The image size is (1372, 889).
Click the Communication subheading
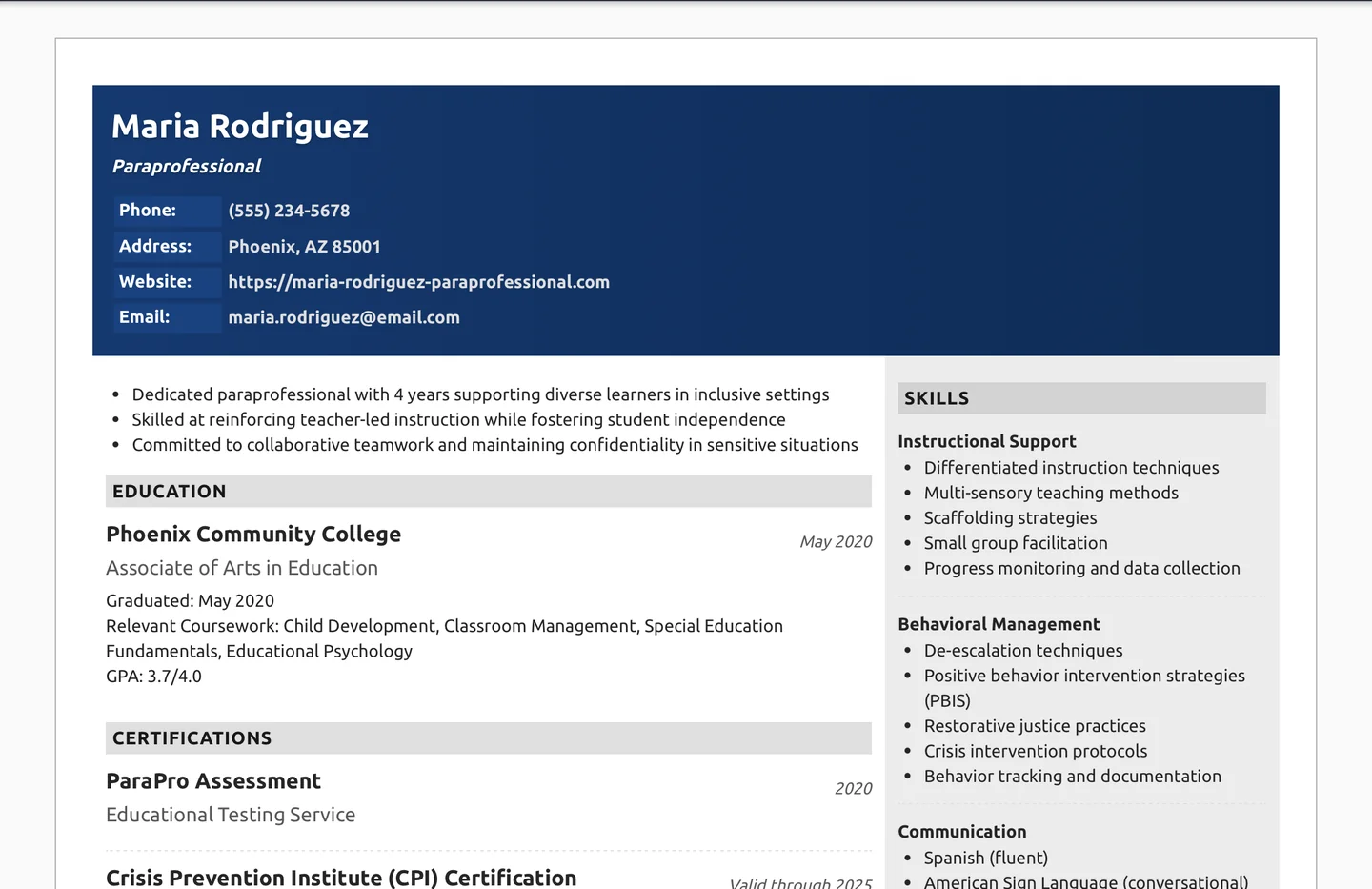962,832
